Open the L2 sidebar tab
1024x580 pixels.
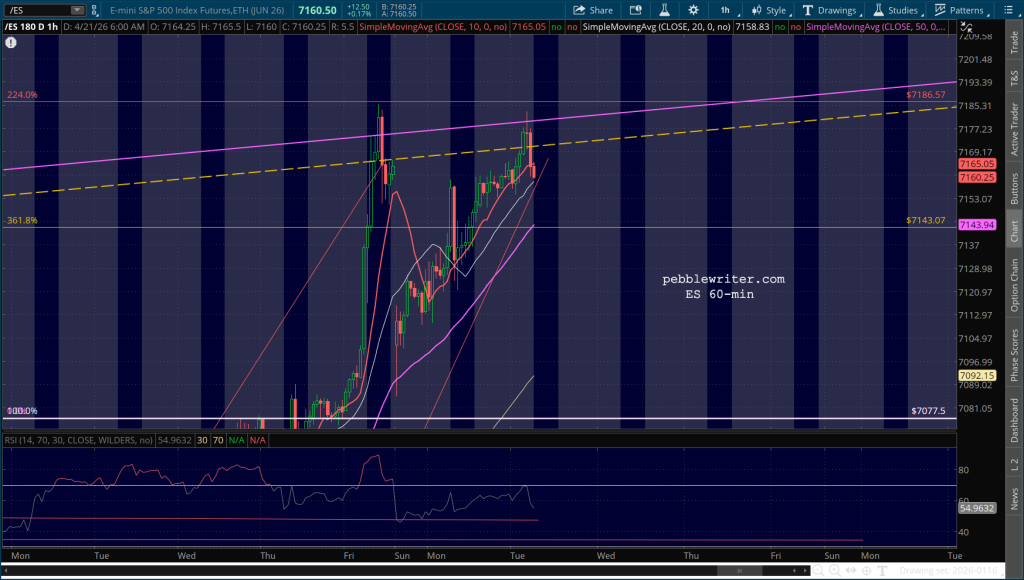click(x=1014, y=464)
